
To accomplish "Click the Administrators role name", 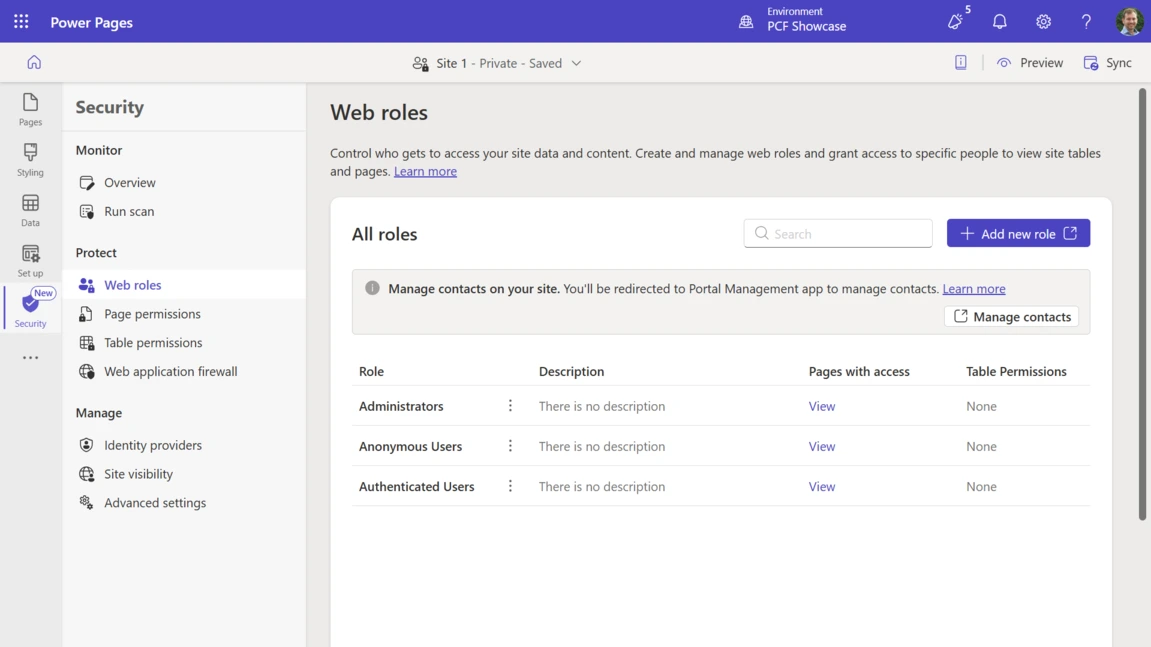I will tap(401, 406).
